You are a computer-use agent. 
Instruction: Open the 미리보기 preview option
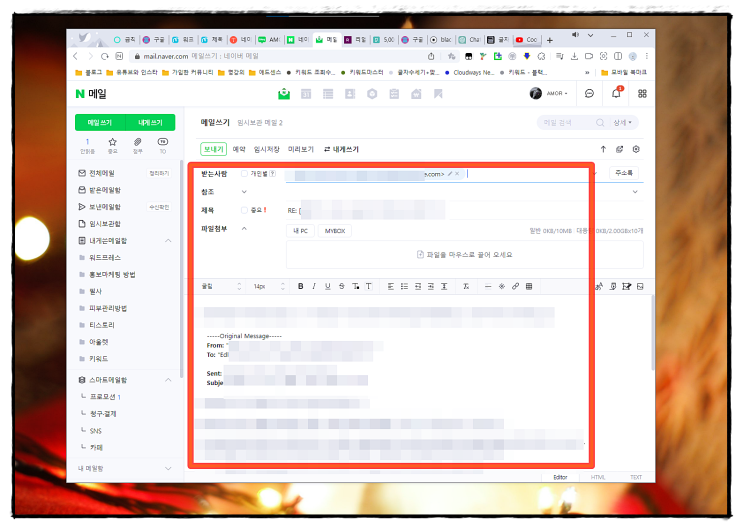[x=301, y=149]
